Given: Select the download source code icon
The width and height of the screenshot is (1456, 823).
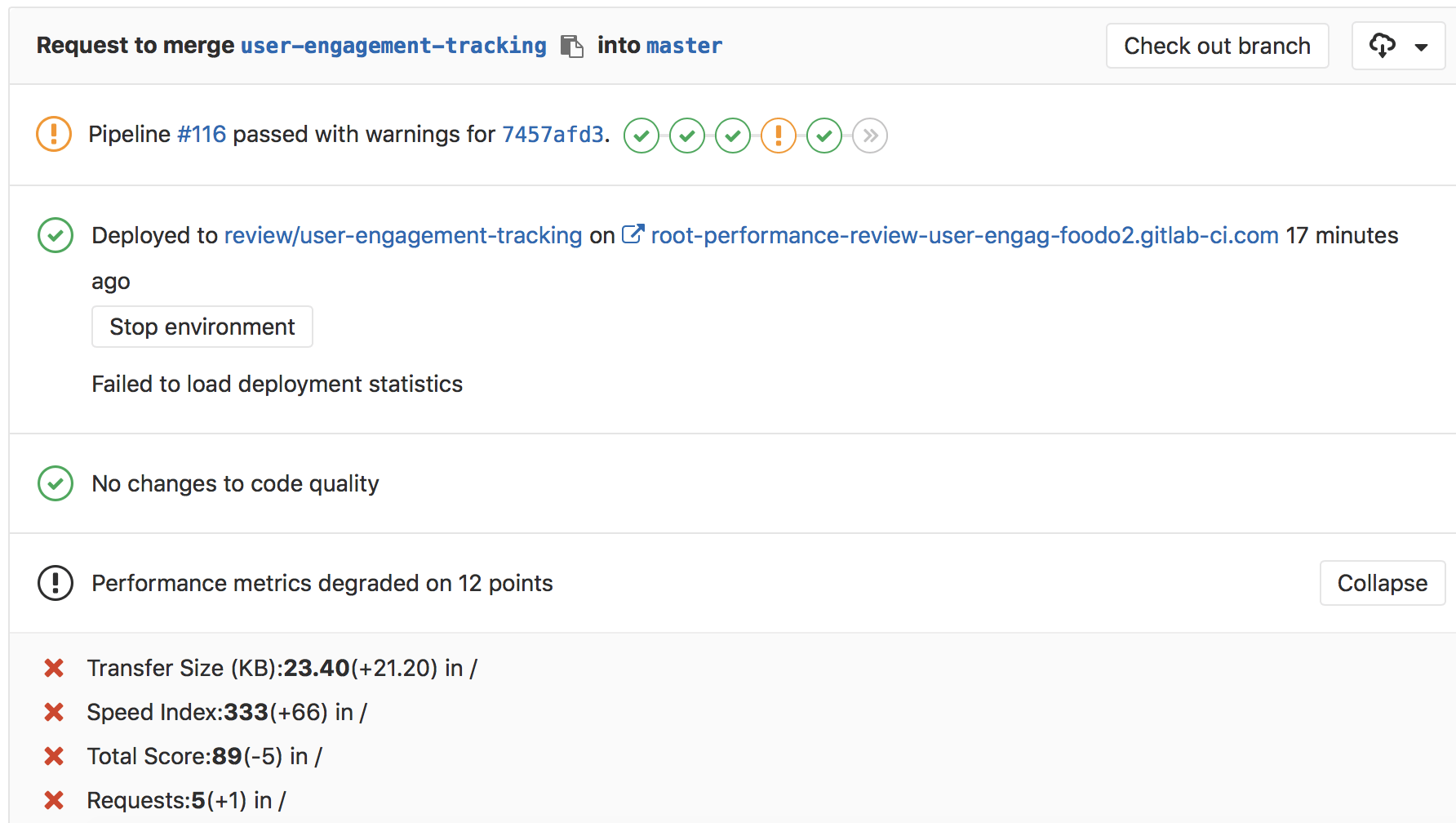Looking at the screenshot, I should pos(1383,46).
